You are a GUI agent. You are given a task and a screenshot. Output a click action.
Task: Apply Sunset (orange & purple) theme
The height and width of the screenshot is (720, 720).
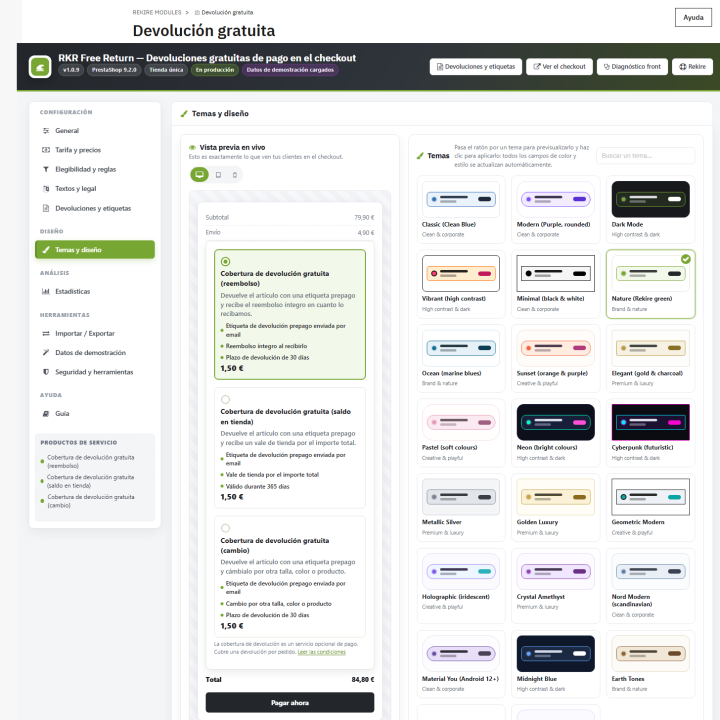point(556,359)
